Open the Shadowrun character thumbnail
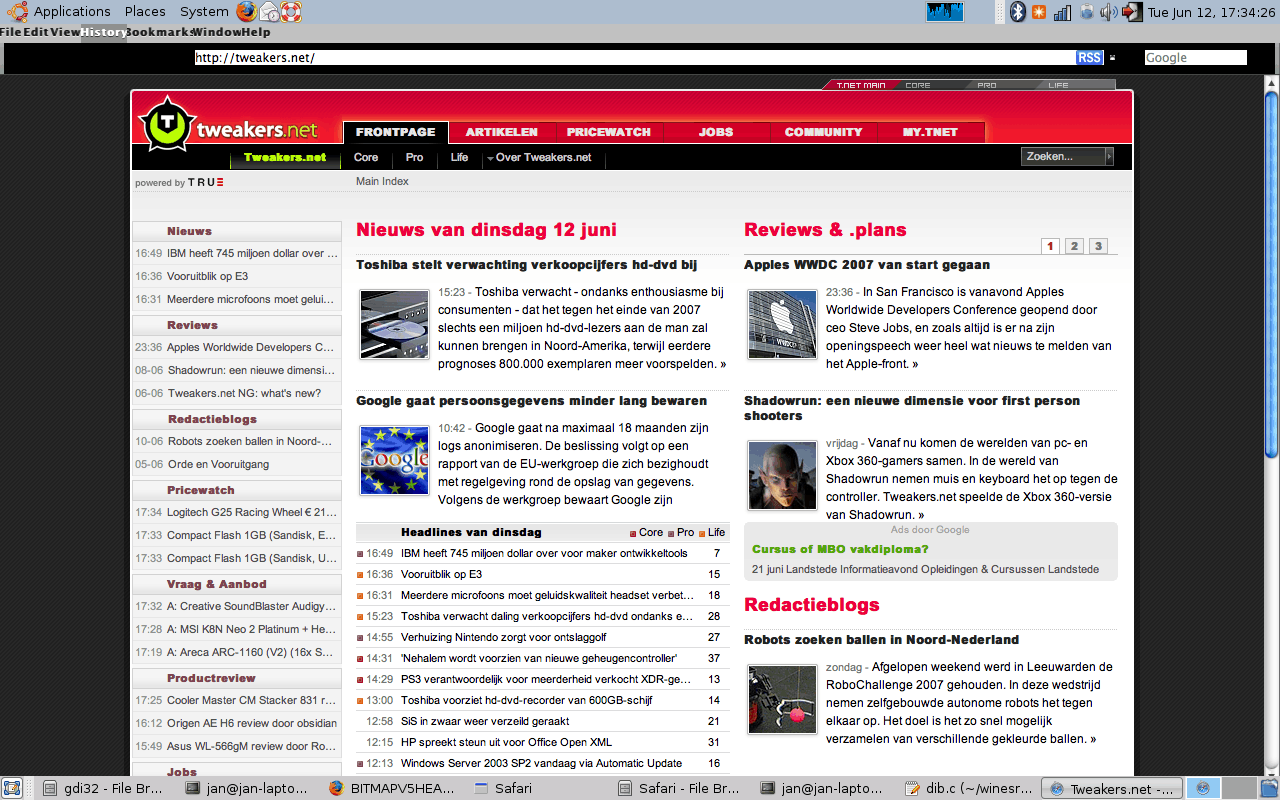The image size is (1280, 800). pos(782,476)
